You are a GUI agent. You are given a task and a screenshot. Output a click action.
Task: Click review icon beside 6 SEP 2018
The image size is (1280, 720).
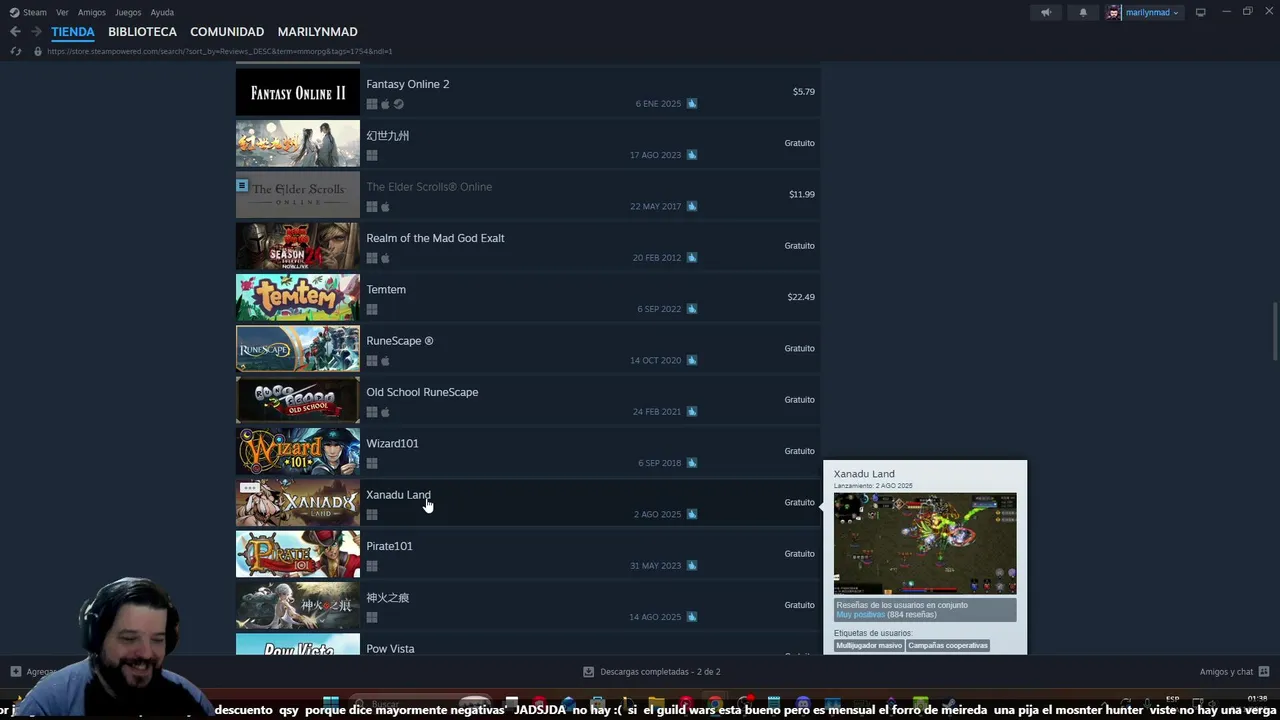coord(692,463)
